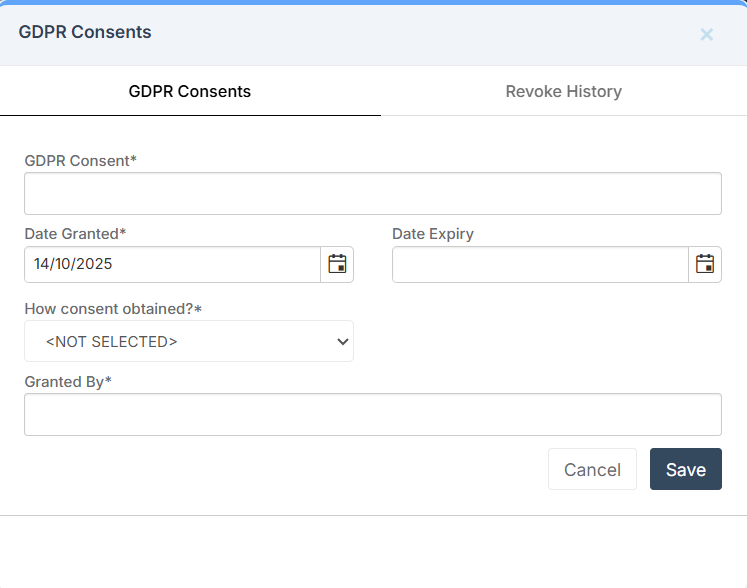Click the Date Expiry label text
Viewport: 747px width, 588px height.
coord(432,234)
